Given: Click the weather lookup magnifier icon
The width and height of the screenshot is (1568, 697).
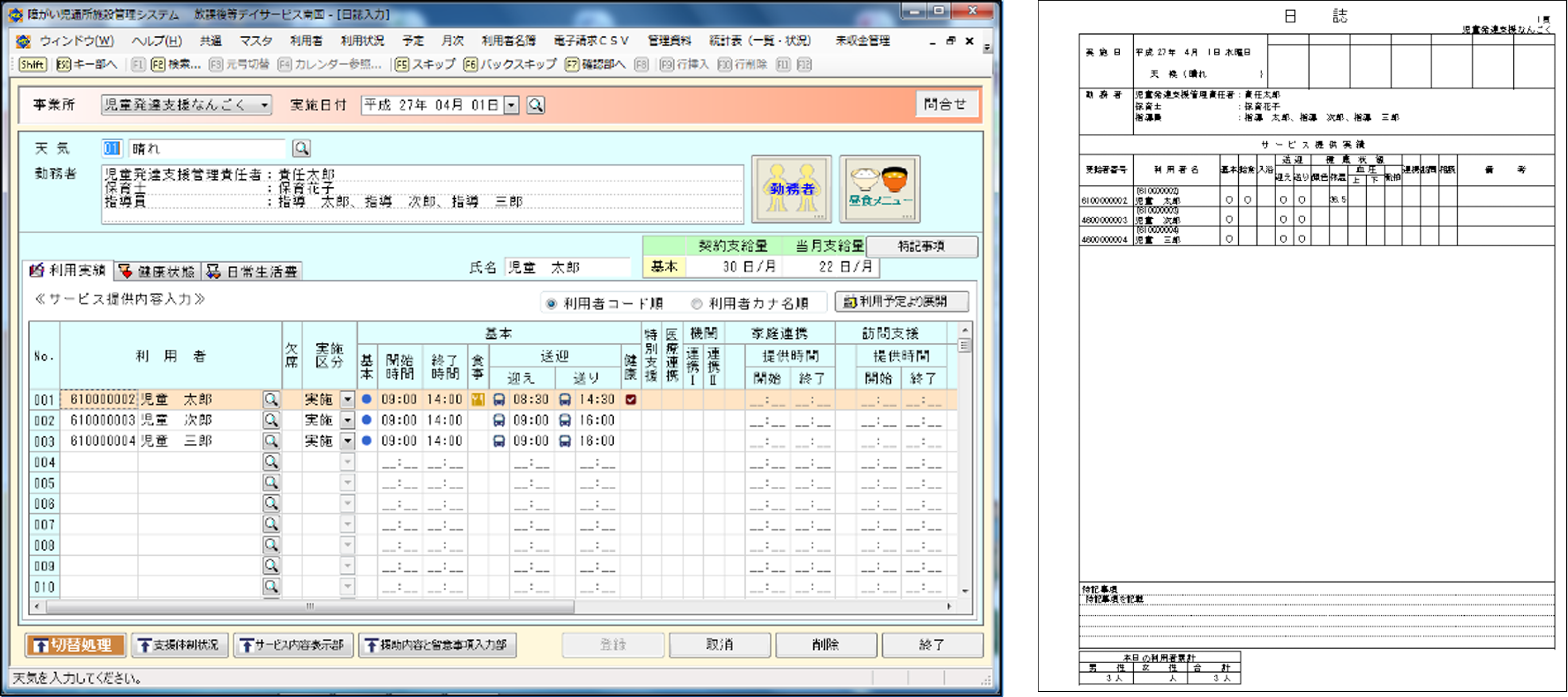Looking at the screenshot, I should pos(301,148).
